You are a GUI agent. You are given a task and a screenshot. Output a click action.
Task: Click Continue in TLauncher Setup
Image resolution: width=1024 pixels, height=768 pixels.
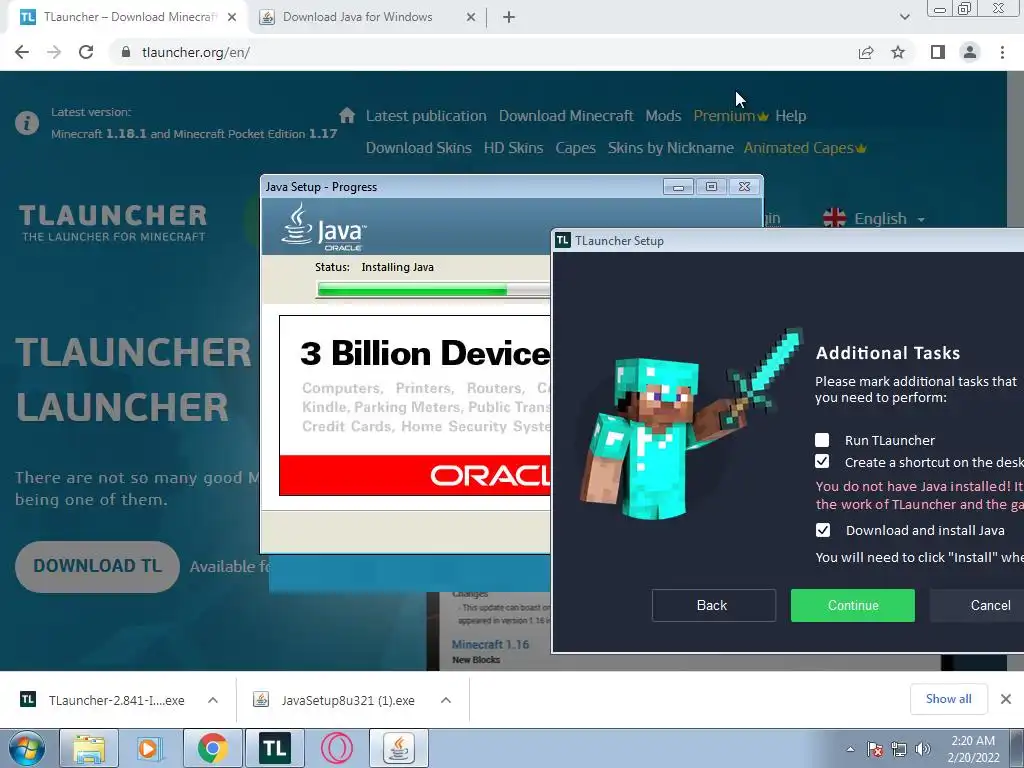(852, 605)
